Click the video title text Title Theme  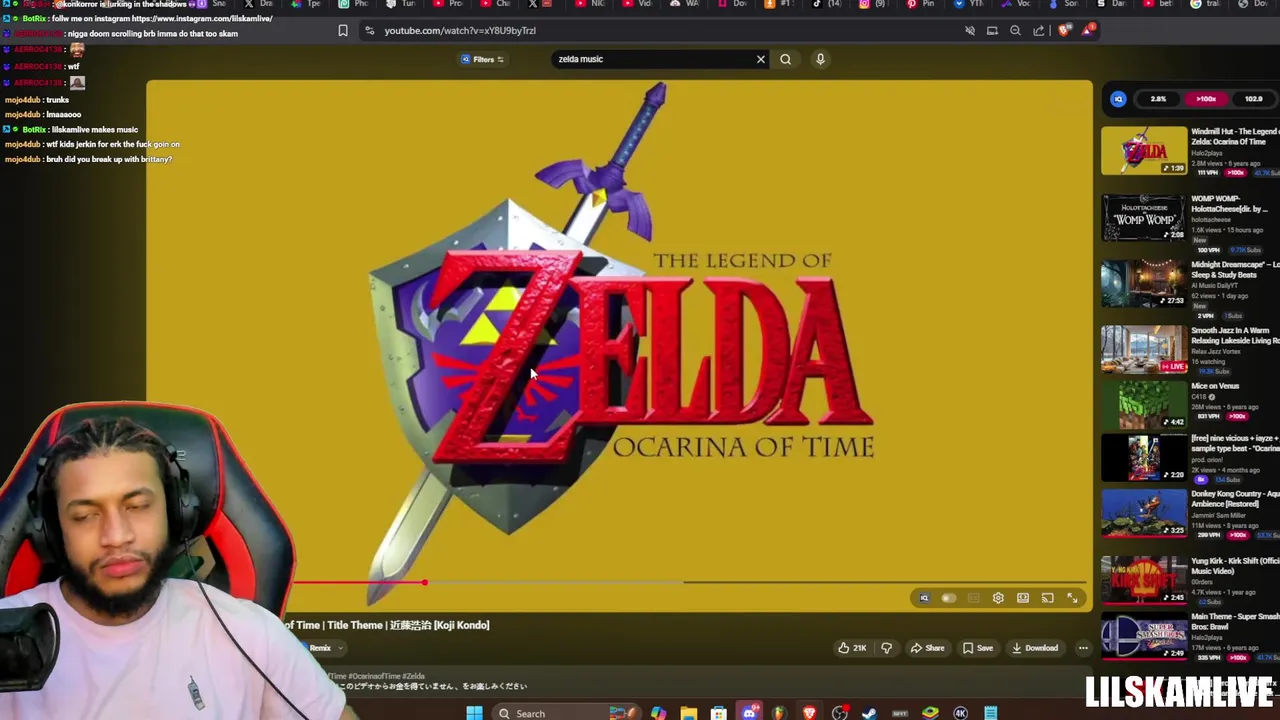click(x=354, y=625)
